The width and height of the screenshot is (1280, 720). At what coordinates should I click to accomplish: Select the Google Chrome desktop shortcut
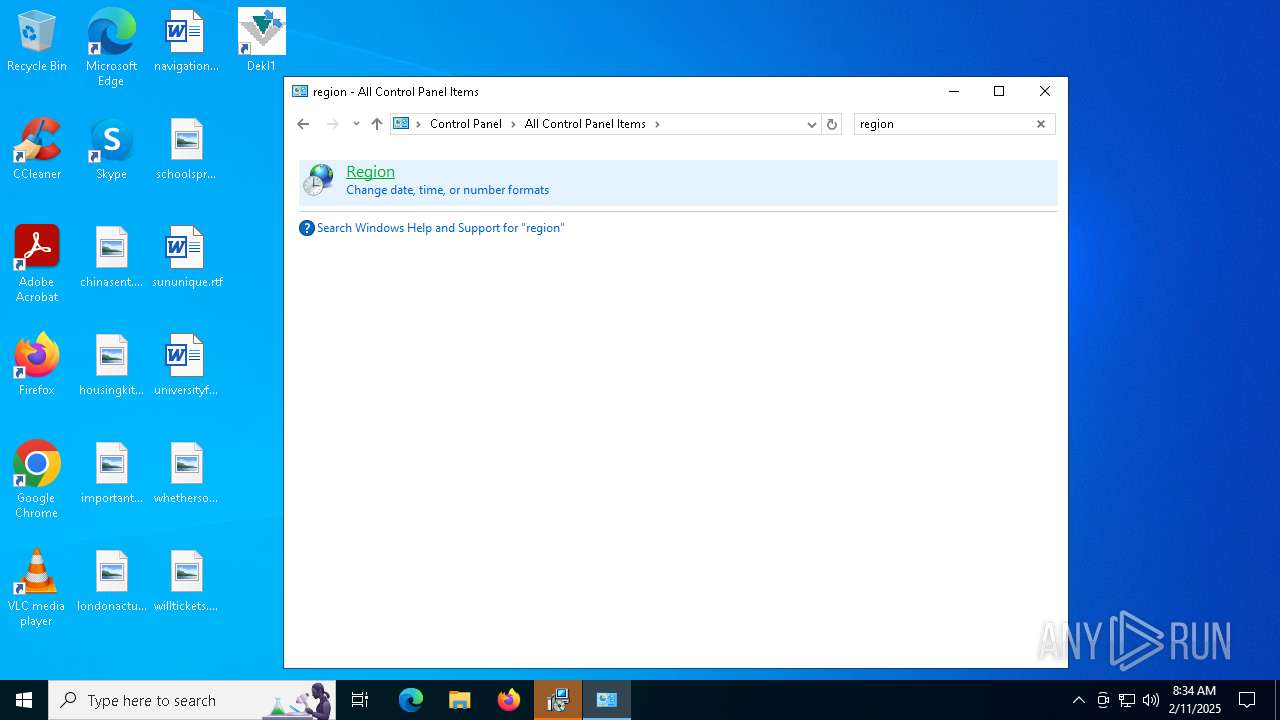(37, 480)
